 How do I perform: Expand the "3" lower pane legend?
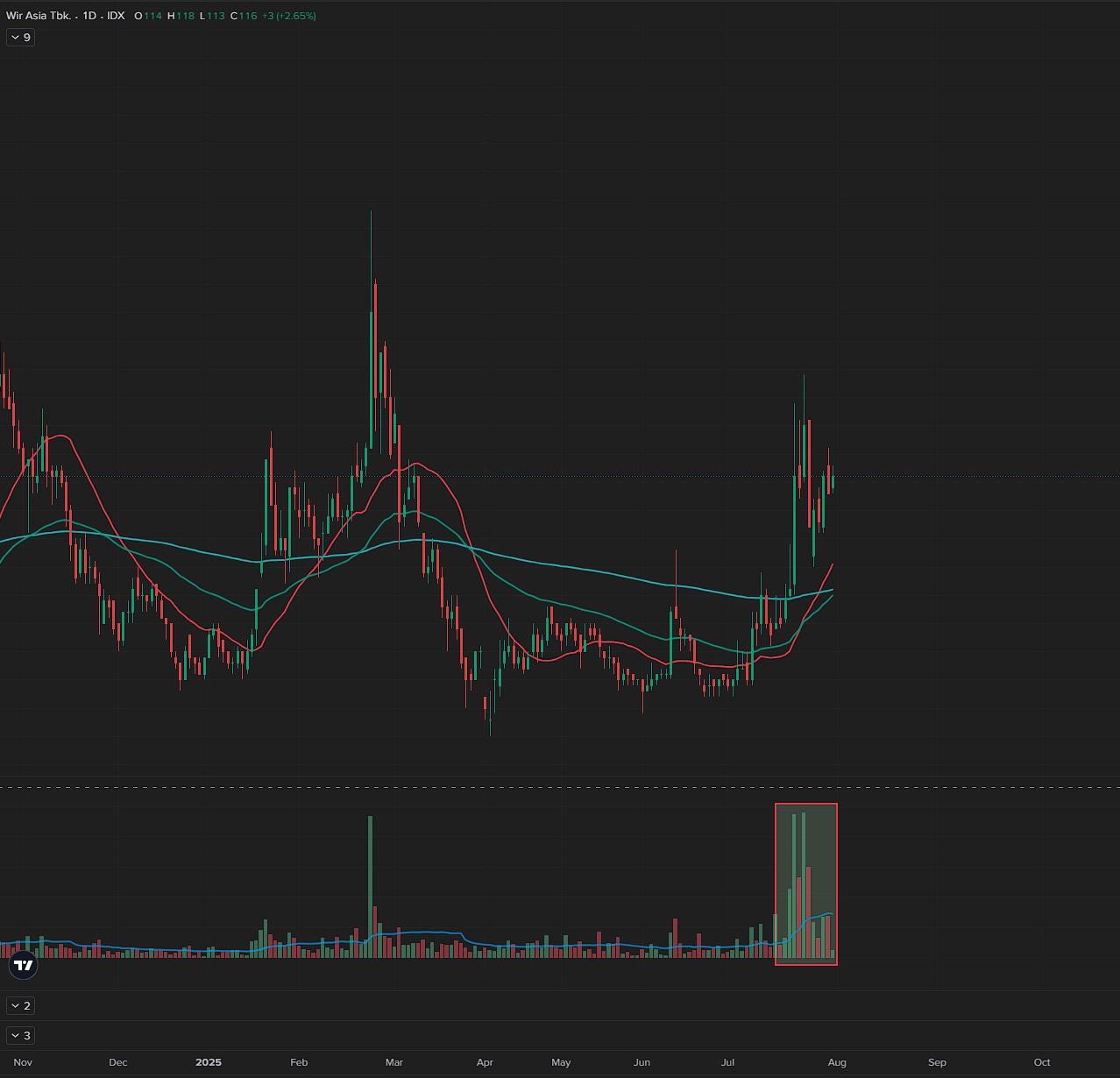[20, 1035]
